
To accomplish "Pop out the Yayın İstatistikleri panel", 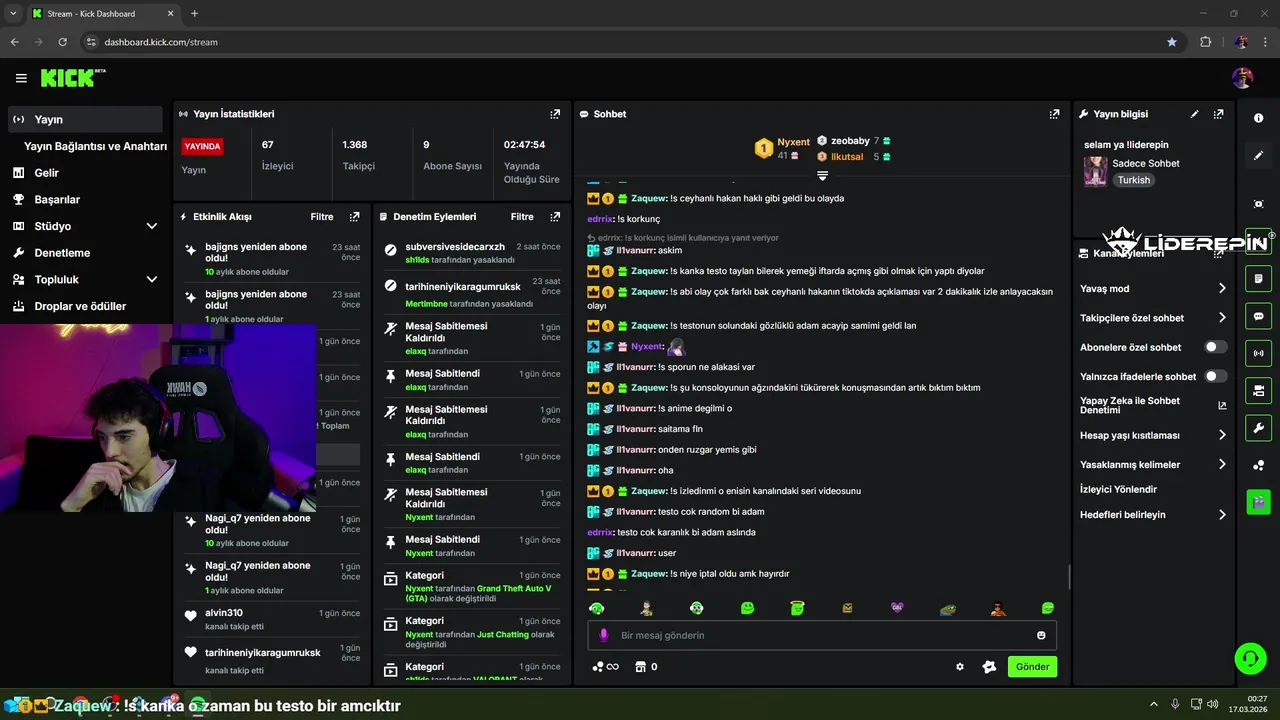I will [x=555, y=114].
